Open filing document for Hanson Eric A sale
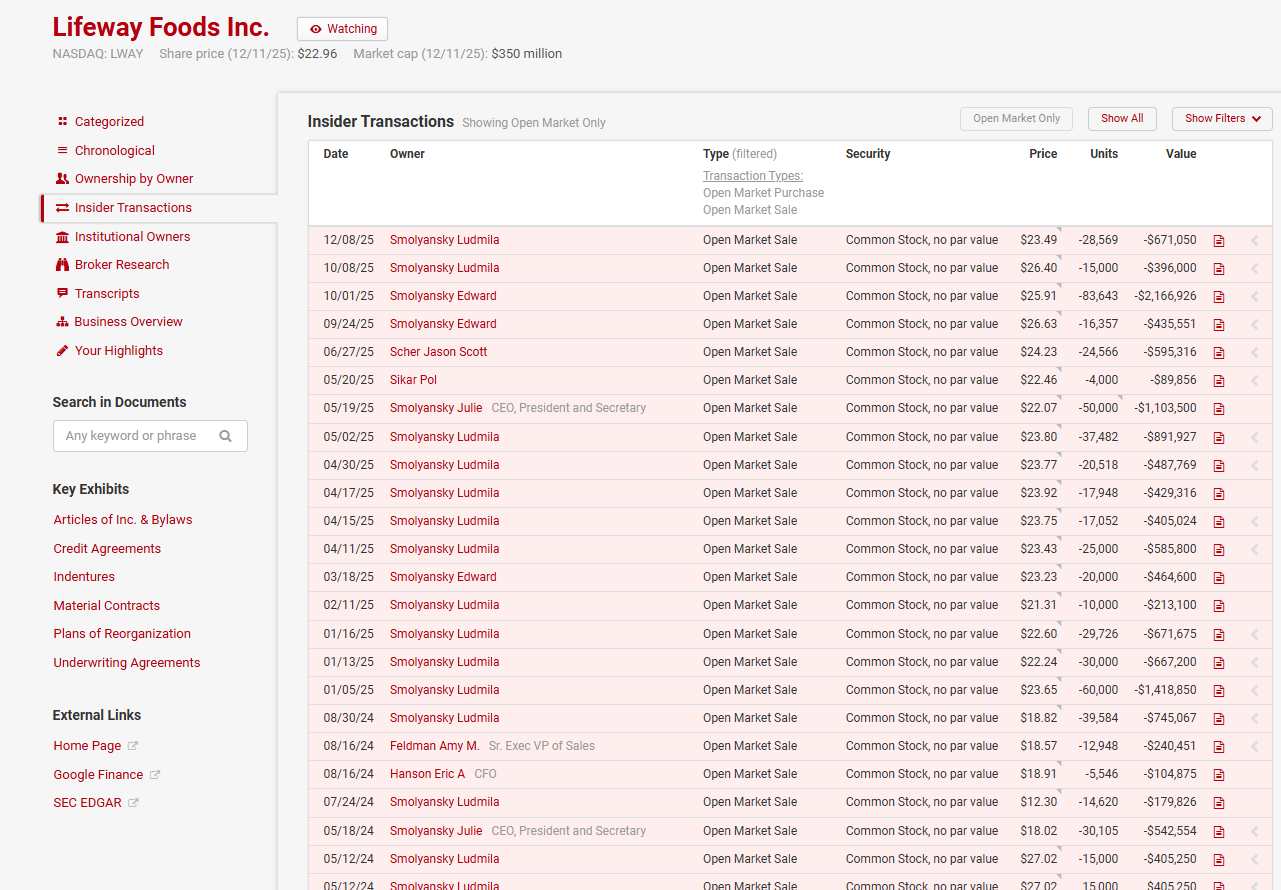Image resolution: width=1281 pixels, height=890 pixels. pyautogui.click(x=1219, y=774)
